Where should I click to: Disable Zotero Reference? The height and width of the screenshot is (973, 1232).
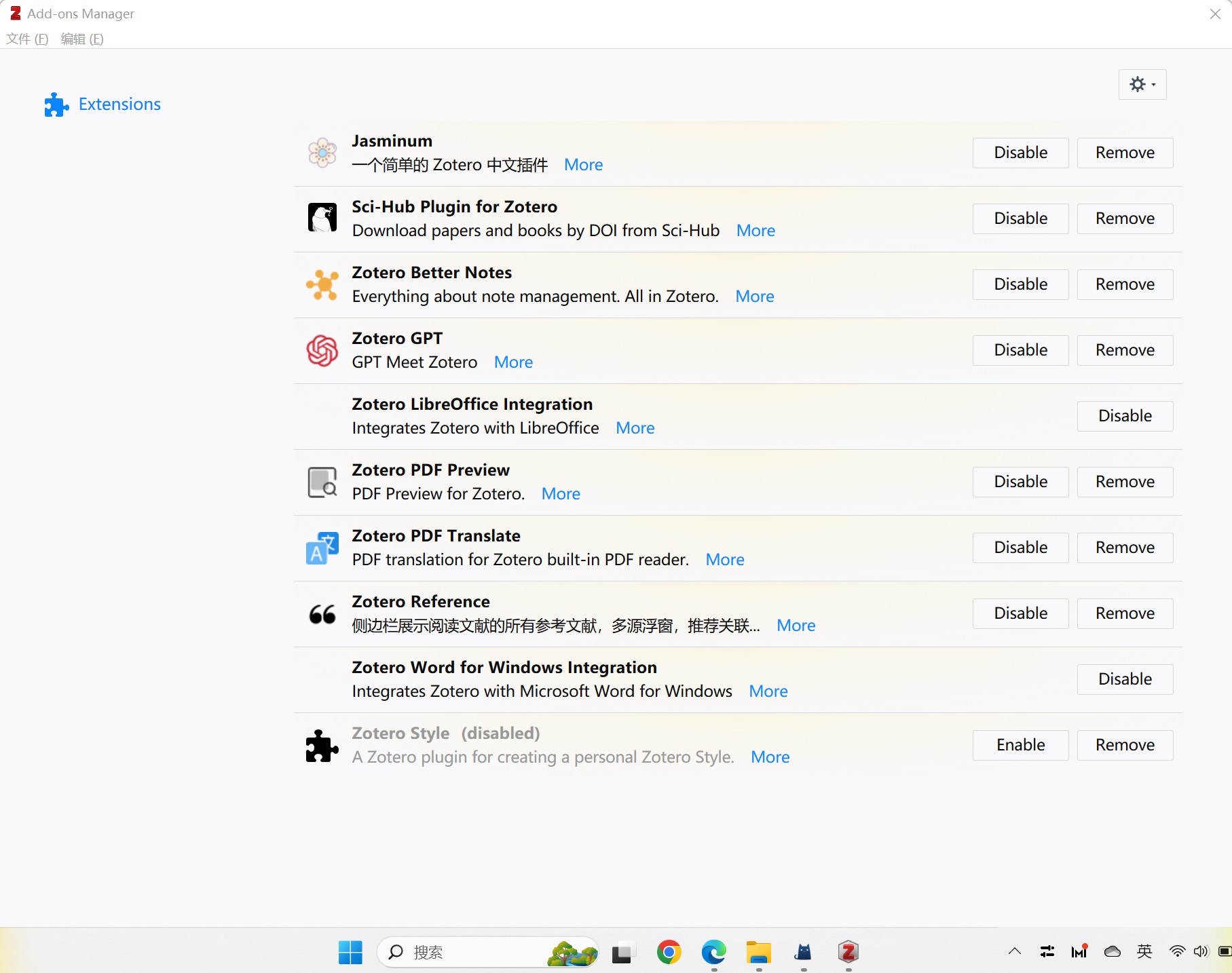tap(1020, 613)
